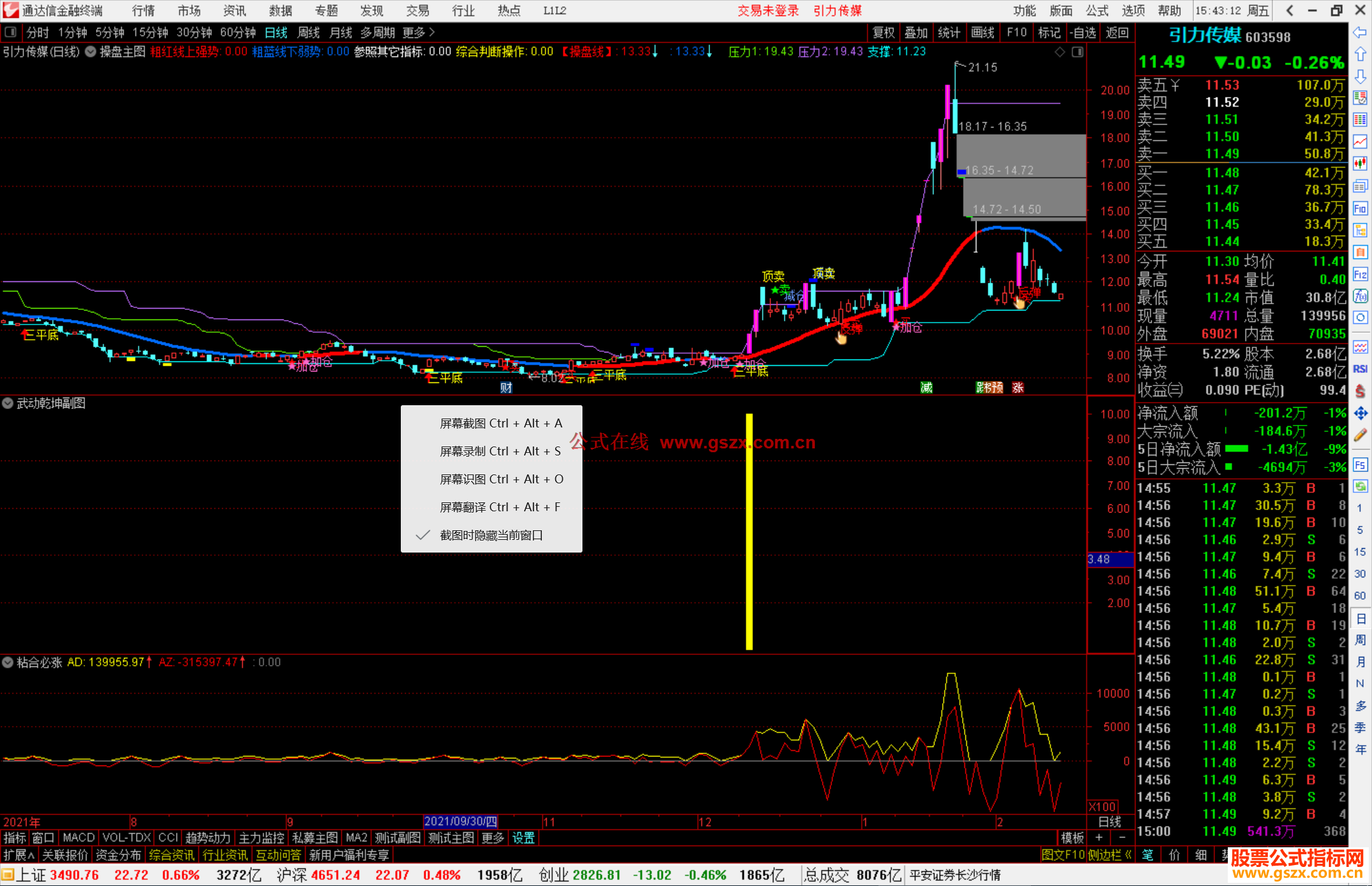This screenshot has width=1372, height=886.
Task: Click the 交易未登录 link
Action: point(768,10)
